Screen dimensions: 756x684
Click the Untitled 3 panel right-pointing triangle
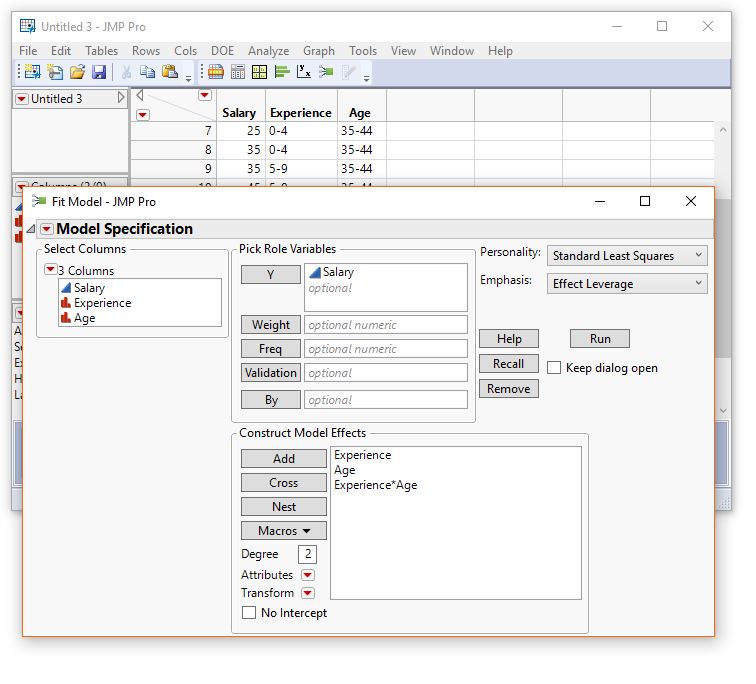point(121,98)
